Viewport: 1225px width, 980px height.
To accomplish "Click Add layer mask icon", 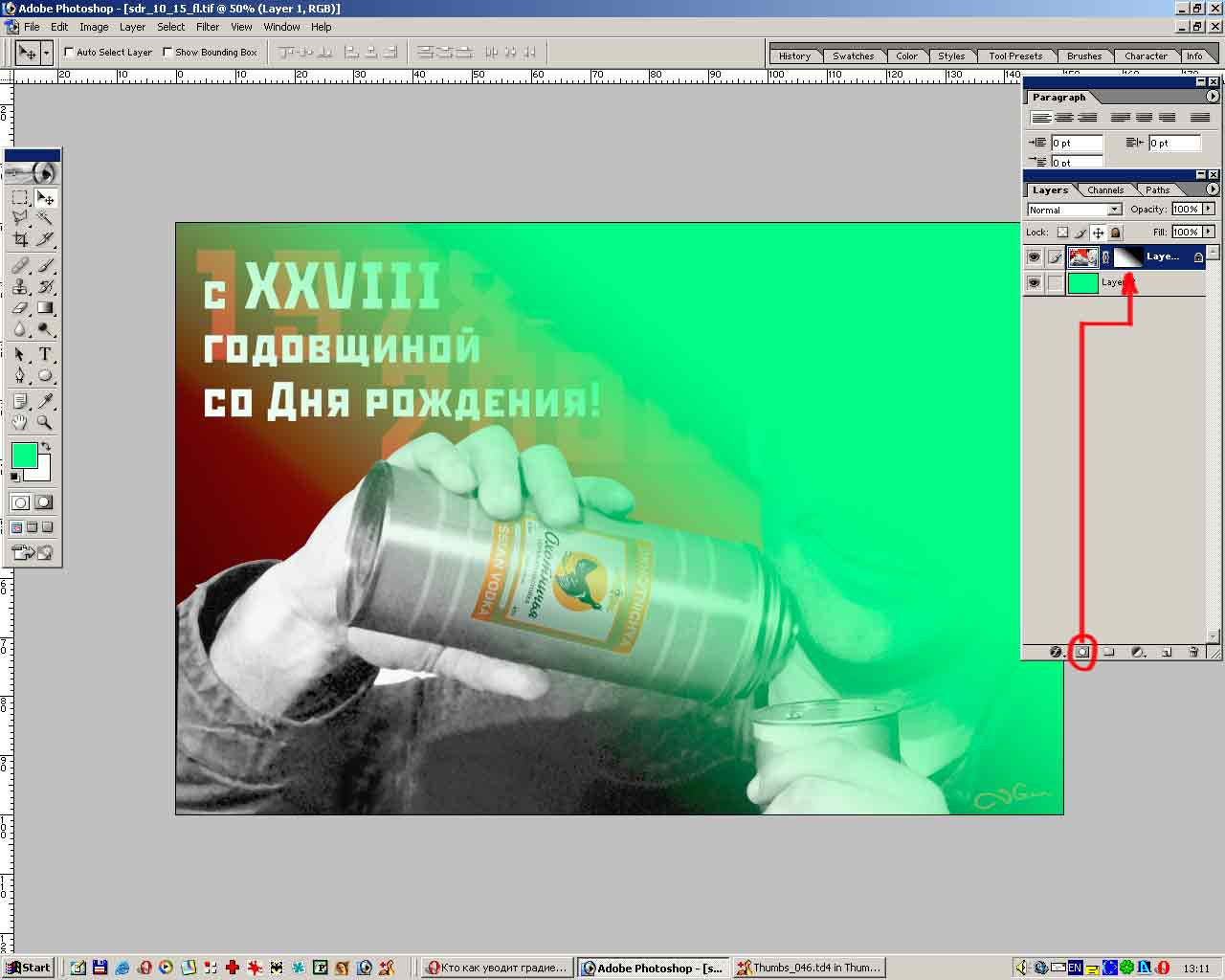I will coord(1082,652).
